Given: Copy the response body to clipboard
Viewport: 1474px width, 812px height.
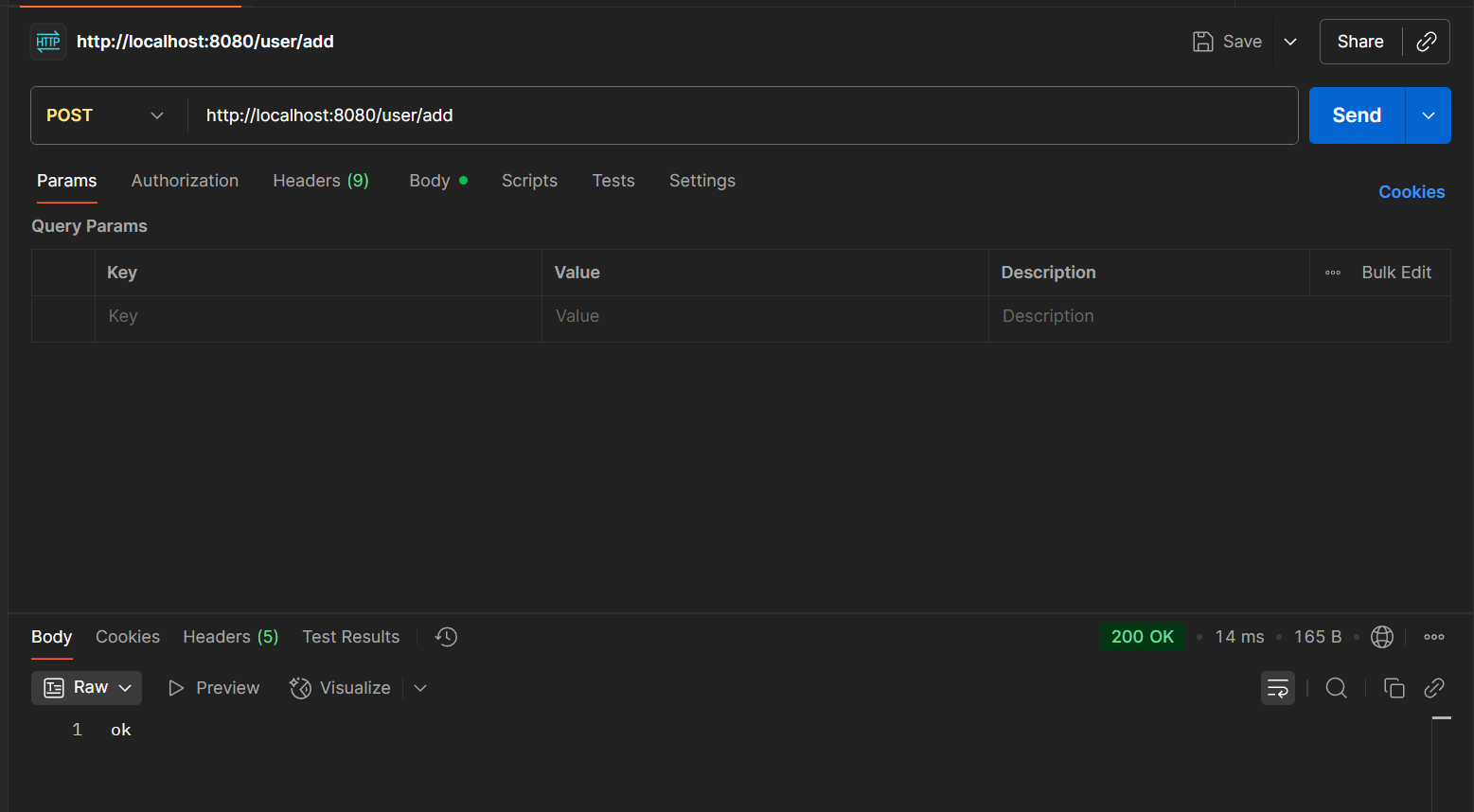Looking at the screenshot, I should 1394,688.
